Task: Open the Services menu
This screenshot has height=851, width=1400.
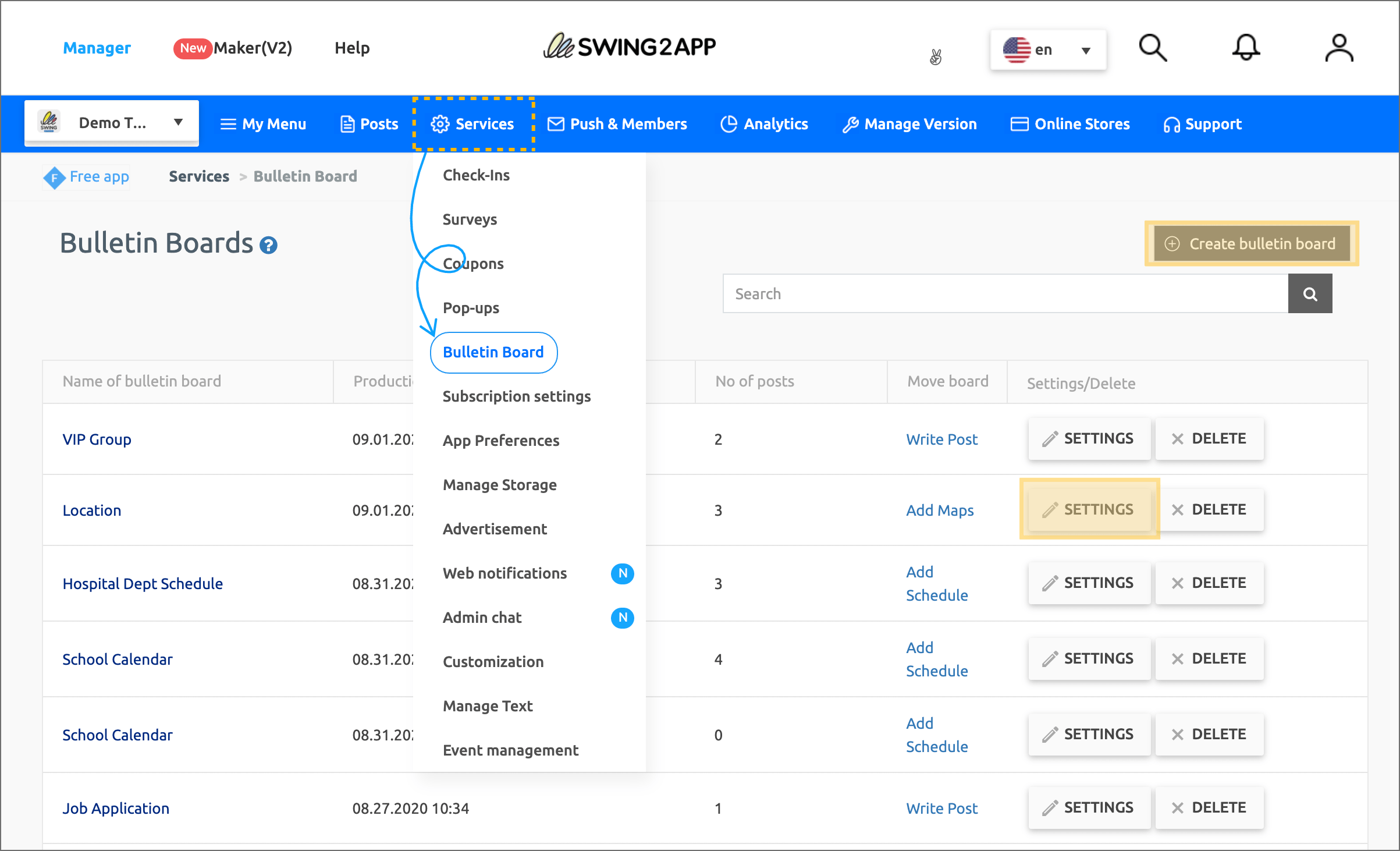Action: (473, 123)
